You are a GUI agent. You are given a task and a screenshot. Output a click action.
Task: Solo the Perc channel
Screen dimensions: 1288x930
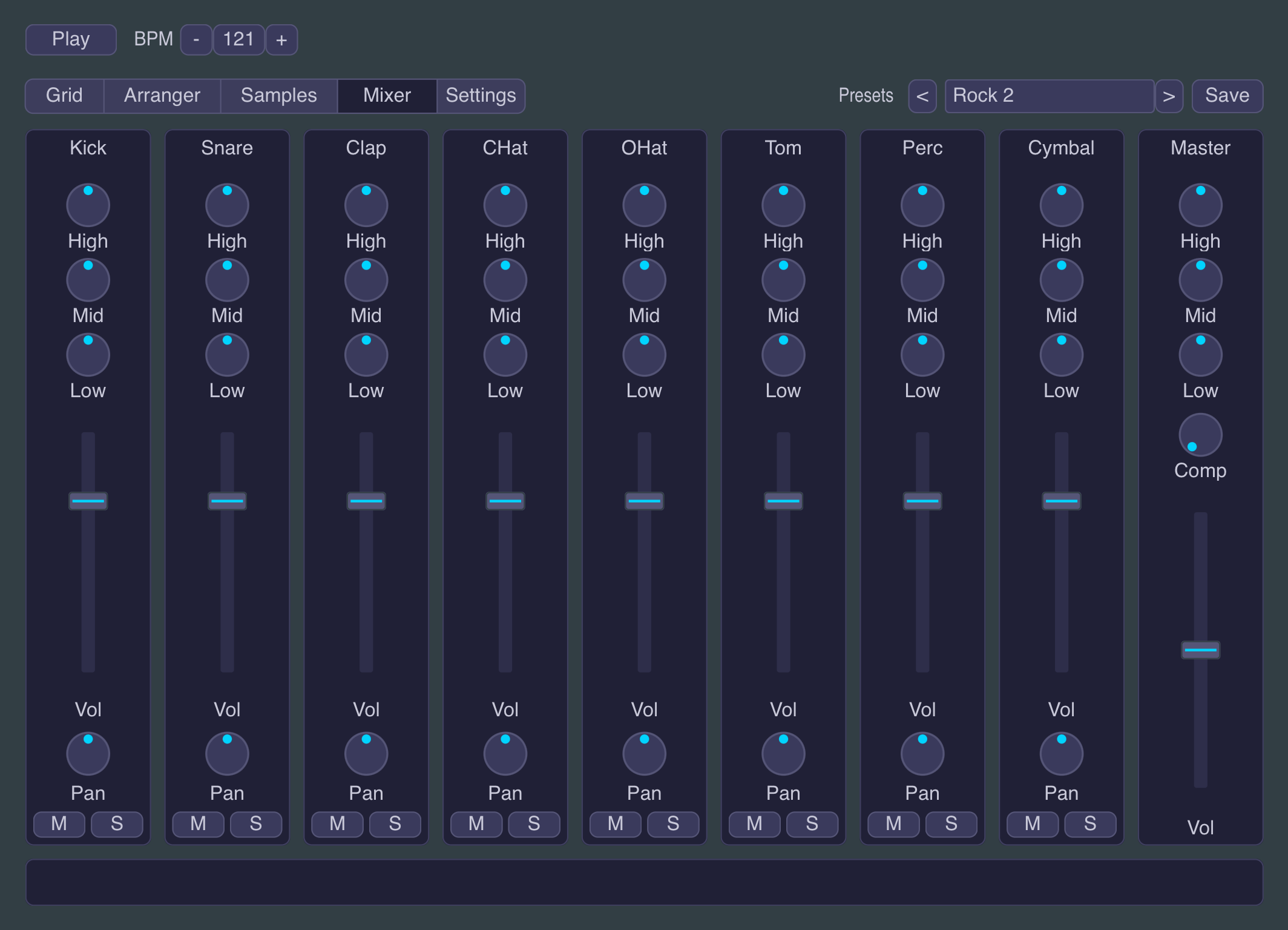pos(951,824)
